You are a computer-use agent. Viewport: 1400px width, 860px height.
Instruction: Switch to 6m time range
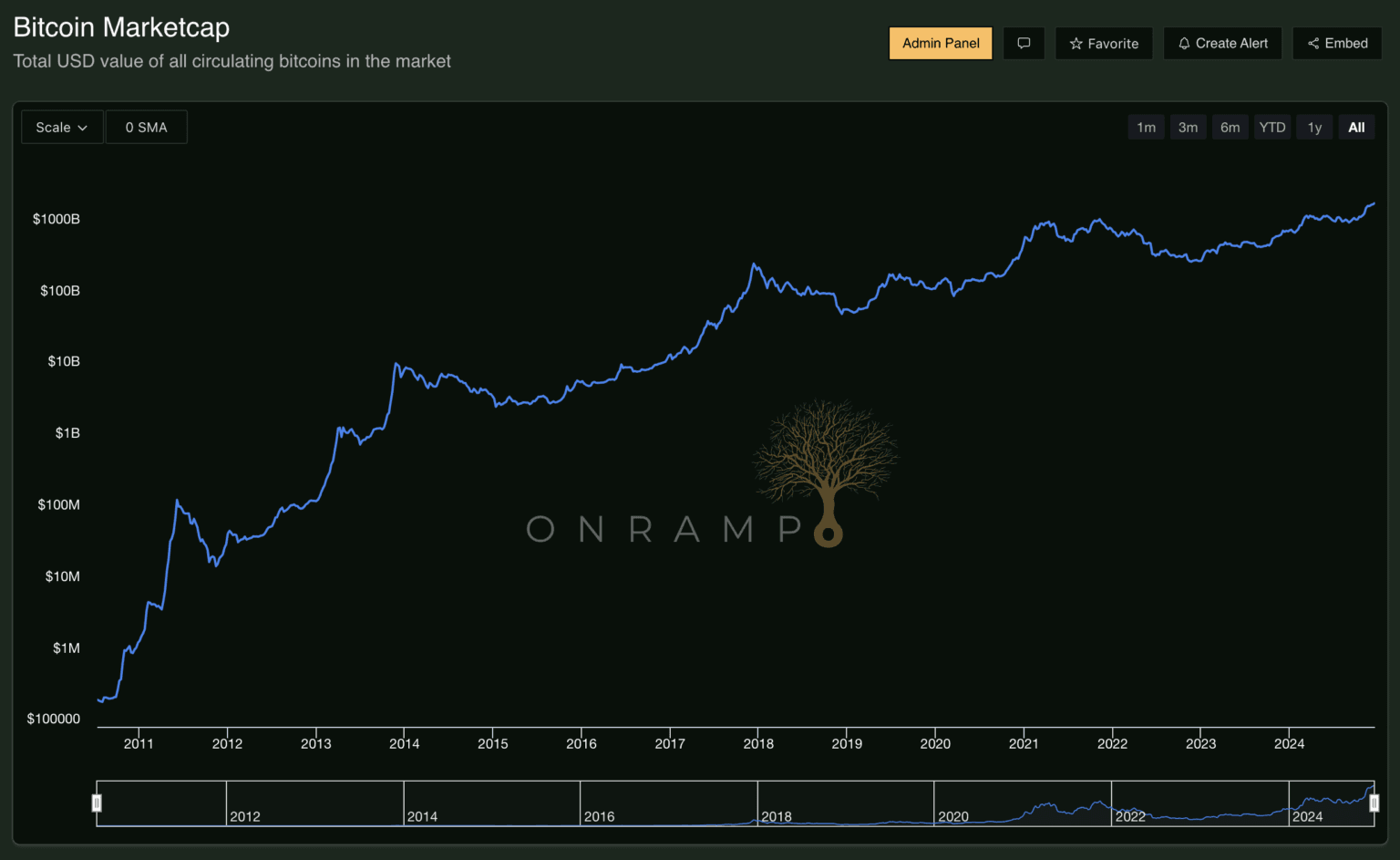tap(1230, 128)
